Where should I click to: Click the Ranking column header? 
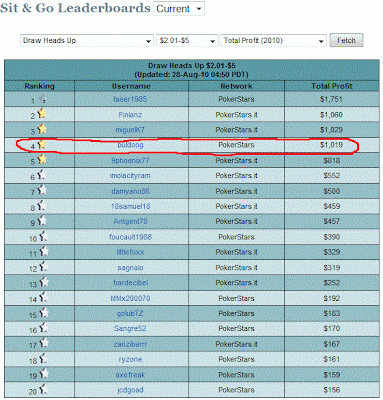pyautogui.click(x=39, y=86)
